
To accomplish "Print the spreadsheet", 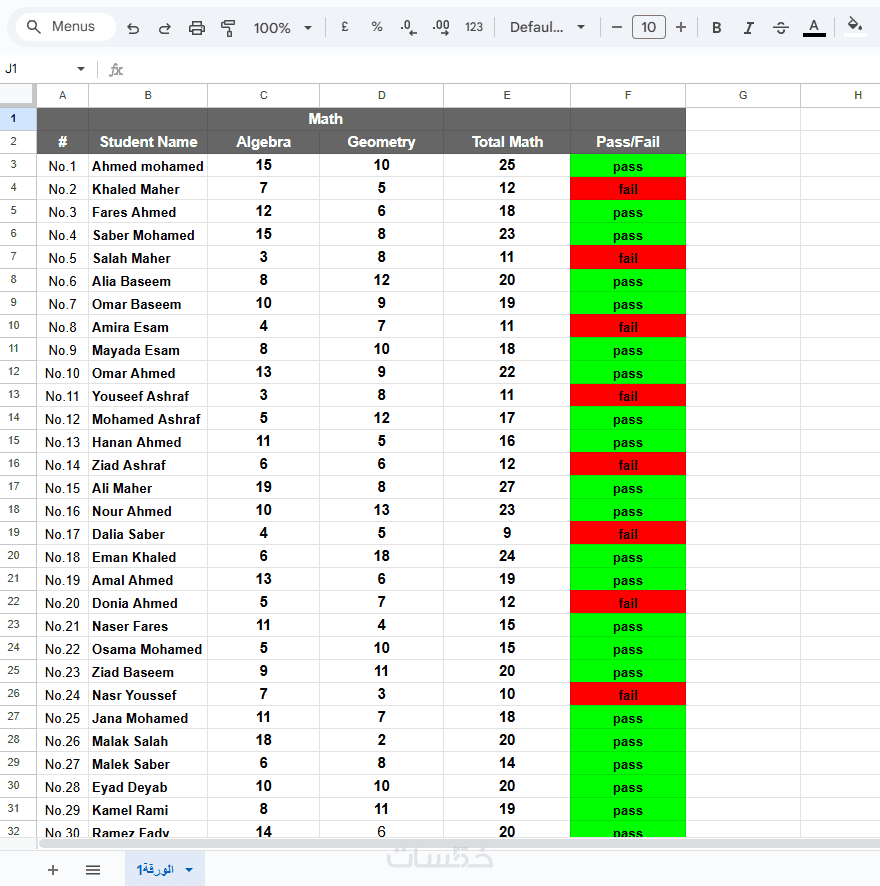I will pyautogui.click(x=197, y=28).
